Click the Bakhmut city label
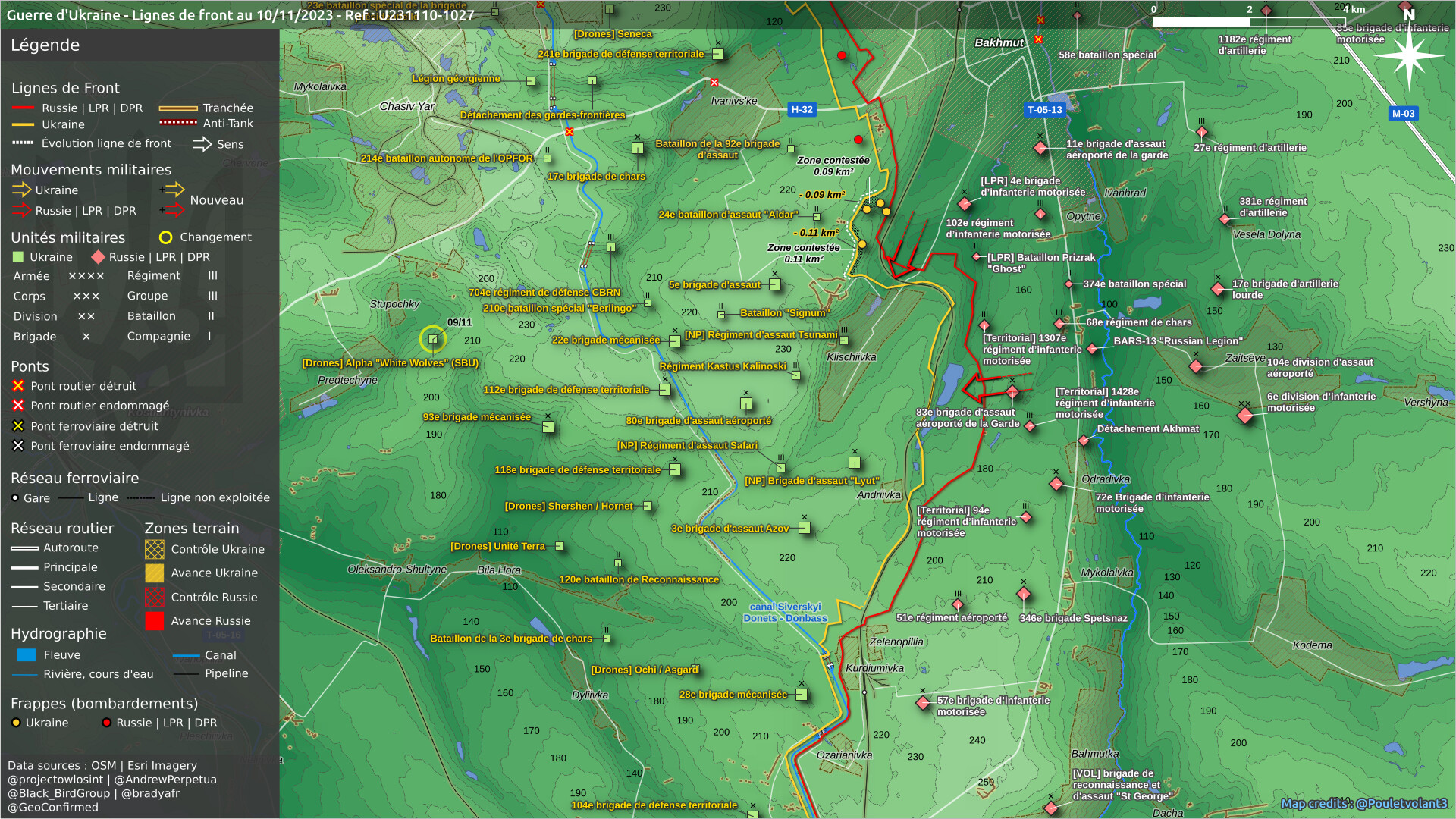This screenshot has width=1456, height=819. pyautogui.click(x=999, y=43)
